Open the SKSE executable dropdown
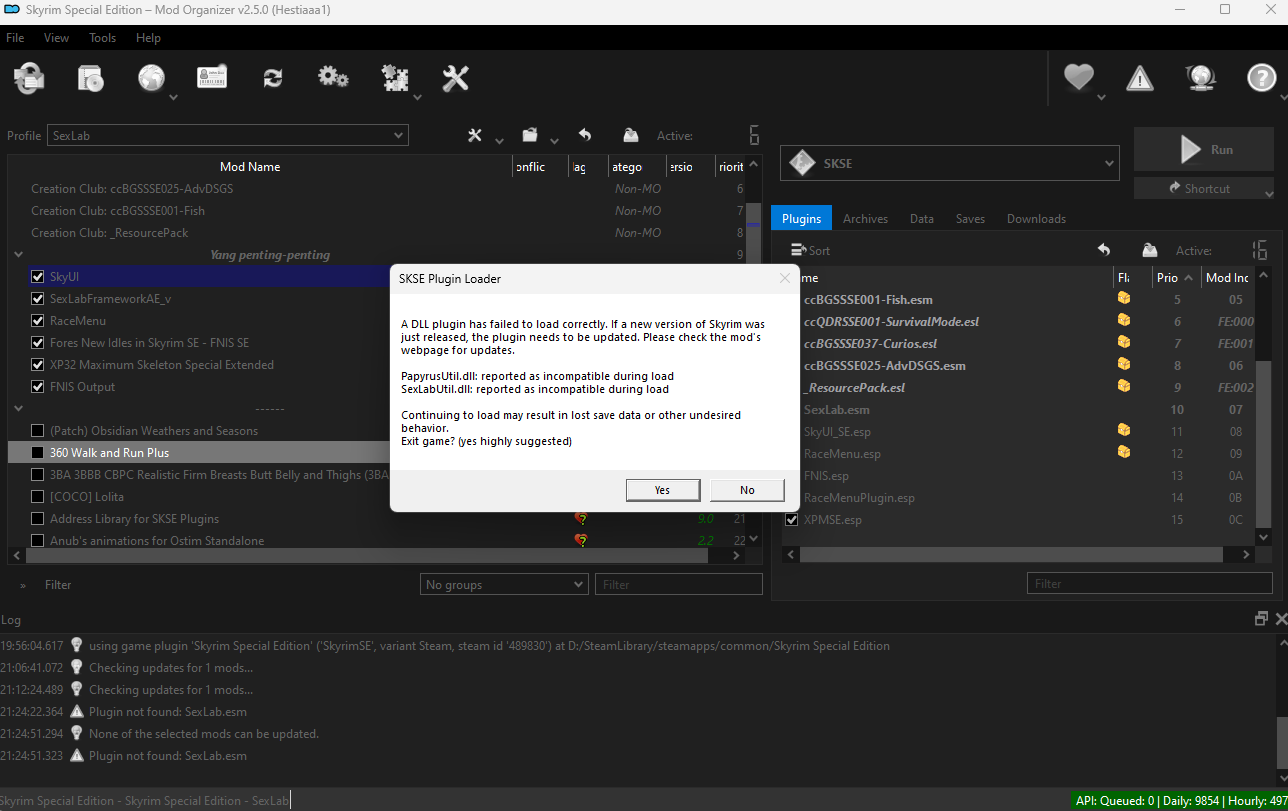Screen dimensions: 1288x811 click(949, 163)
